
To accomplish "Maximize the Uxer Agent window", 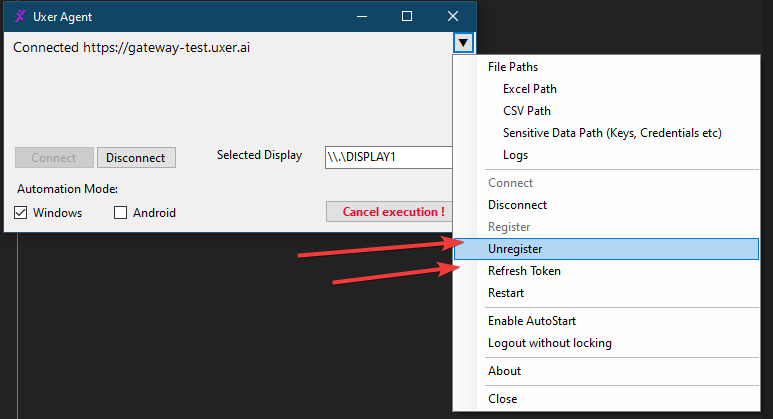I will click(x=407, y=16).
